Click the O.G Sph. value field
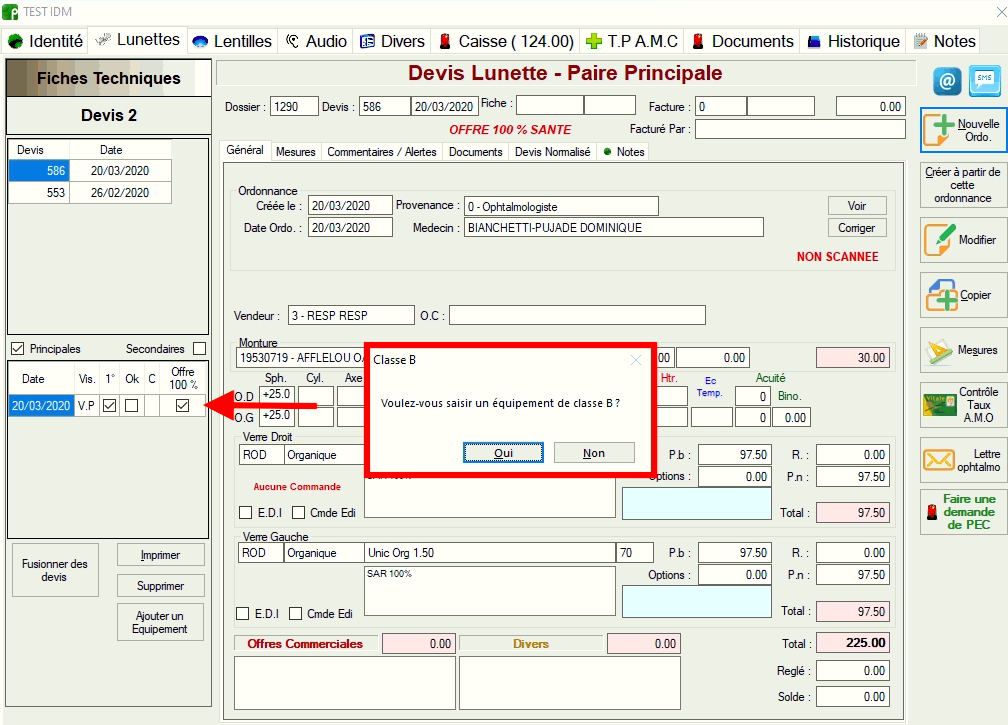The width and height of the screenshot is (1008, 725). click(277, 416)
